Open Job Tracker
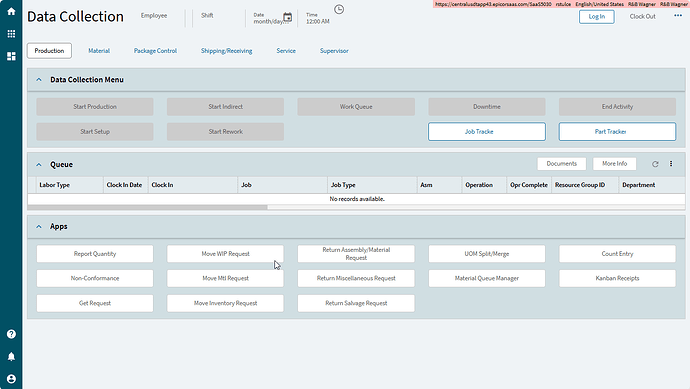690x389 pixels. 487,132
